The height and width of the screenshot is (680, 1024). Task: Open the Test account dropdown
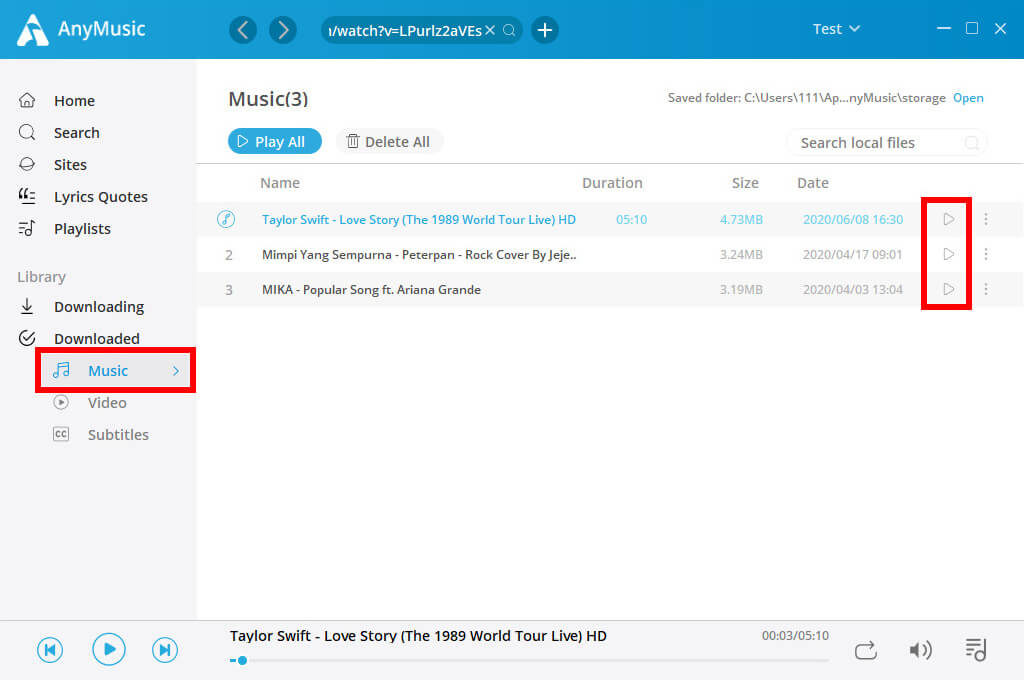[836, 29]
